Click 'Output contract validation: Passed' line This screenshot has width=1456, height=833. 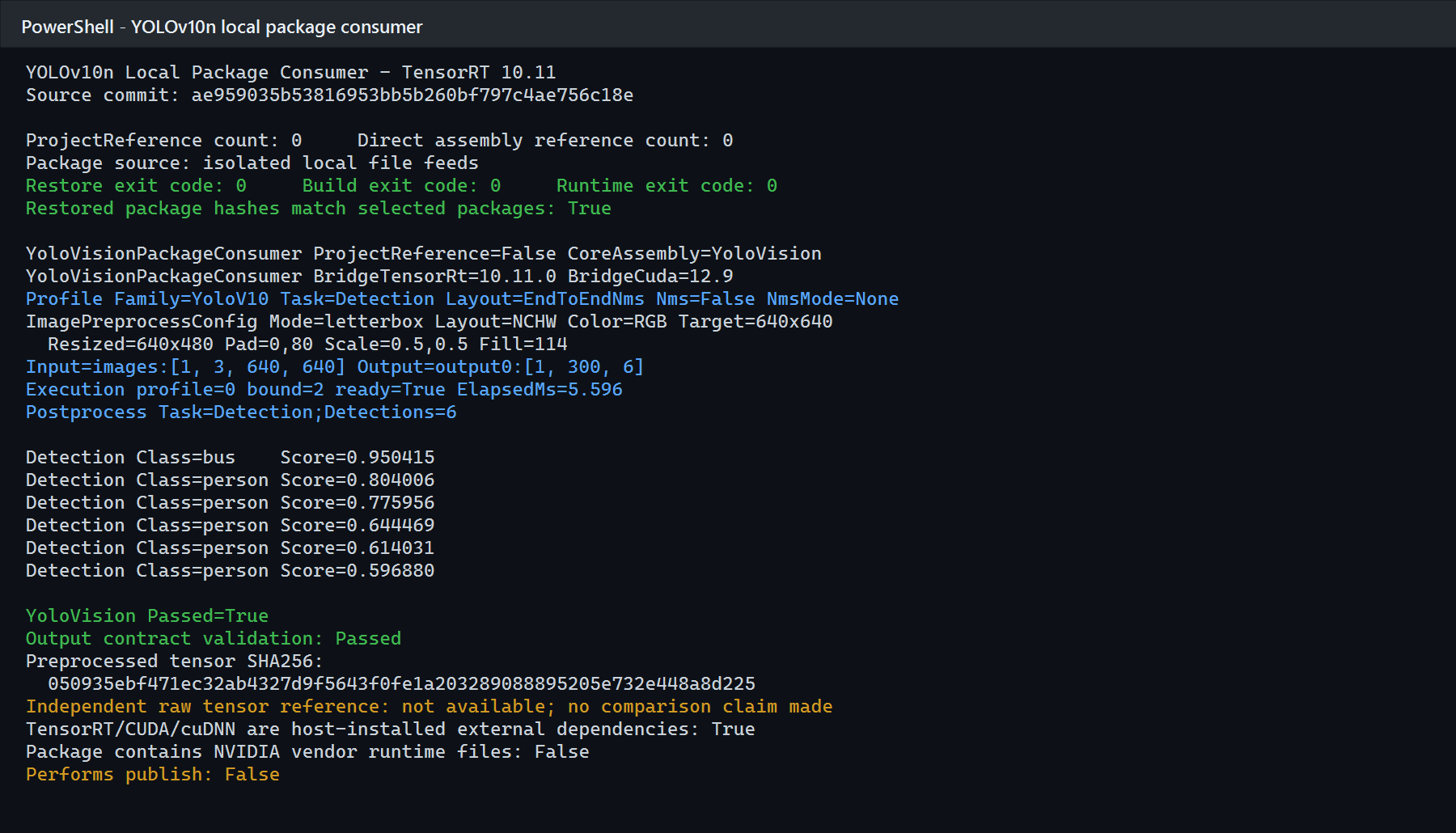[214, 638]
